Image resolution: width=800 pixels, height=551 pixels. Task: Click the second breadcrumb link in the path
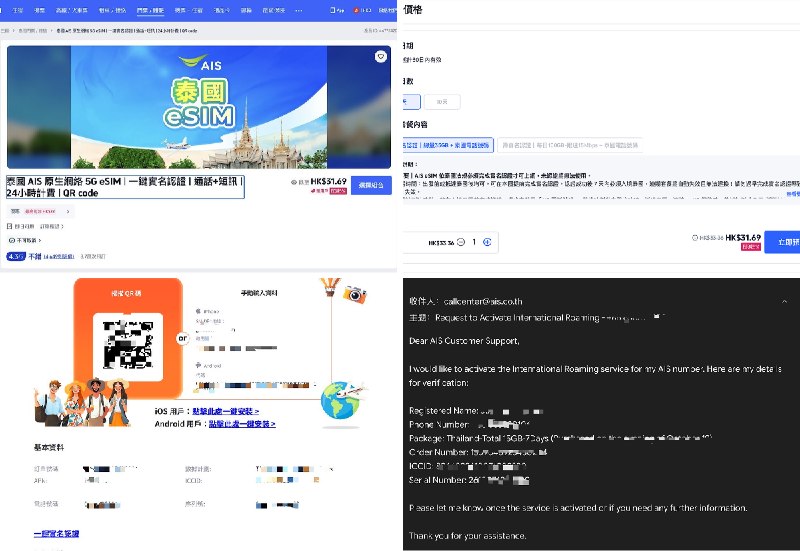click(32, 31)
